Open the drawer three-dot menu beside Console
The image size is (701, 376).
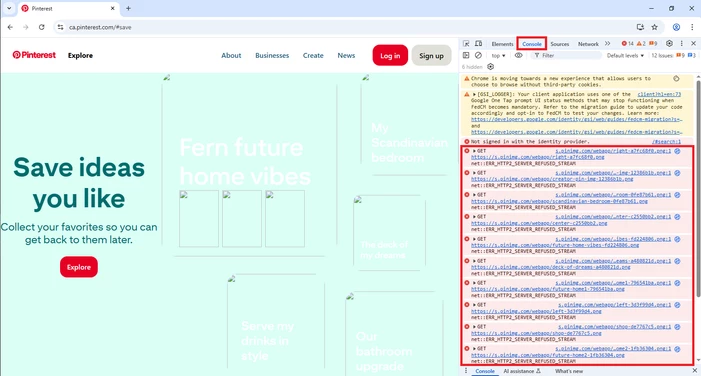click(x=466, y=371)
